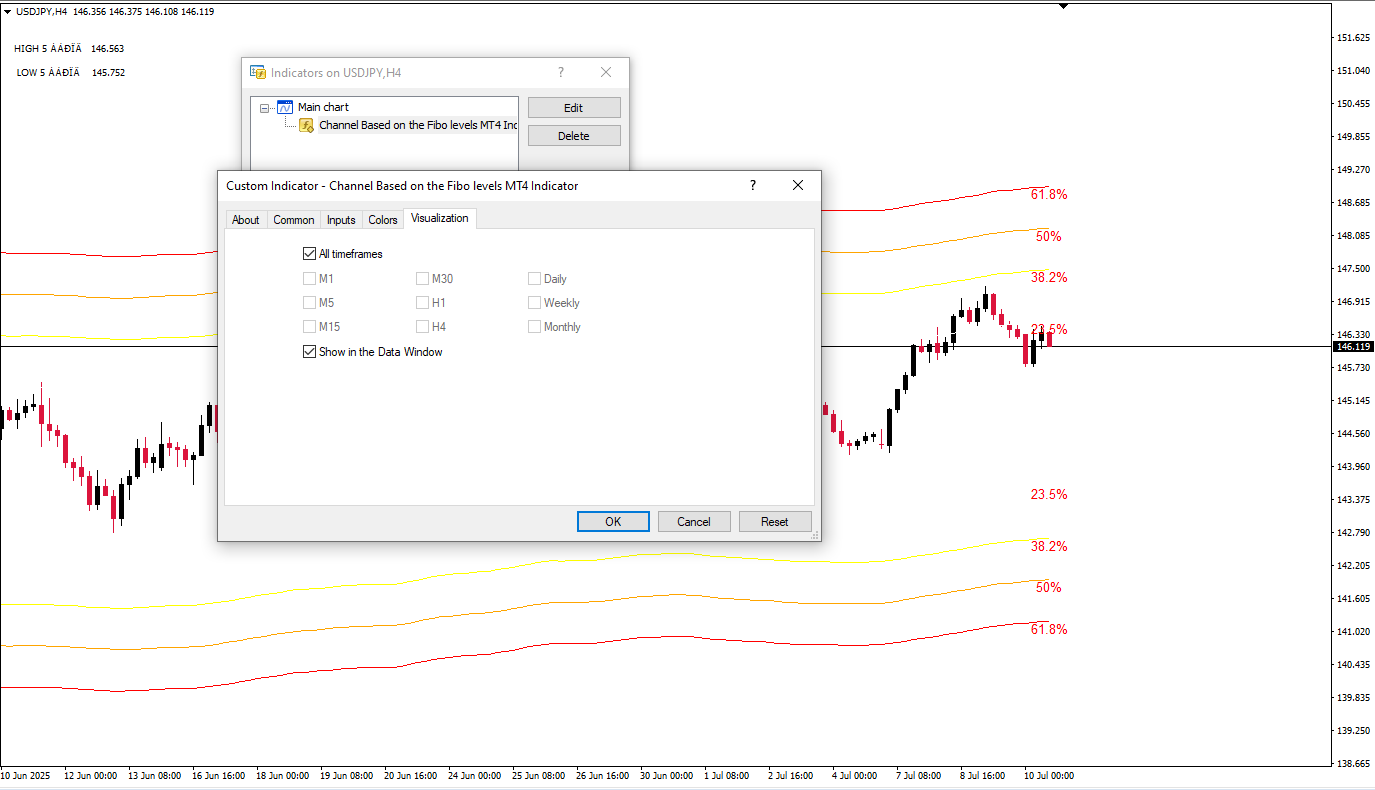
Task: Click the chart shift triangle marker at top
Action: tap(1063, 6)
